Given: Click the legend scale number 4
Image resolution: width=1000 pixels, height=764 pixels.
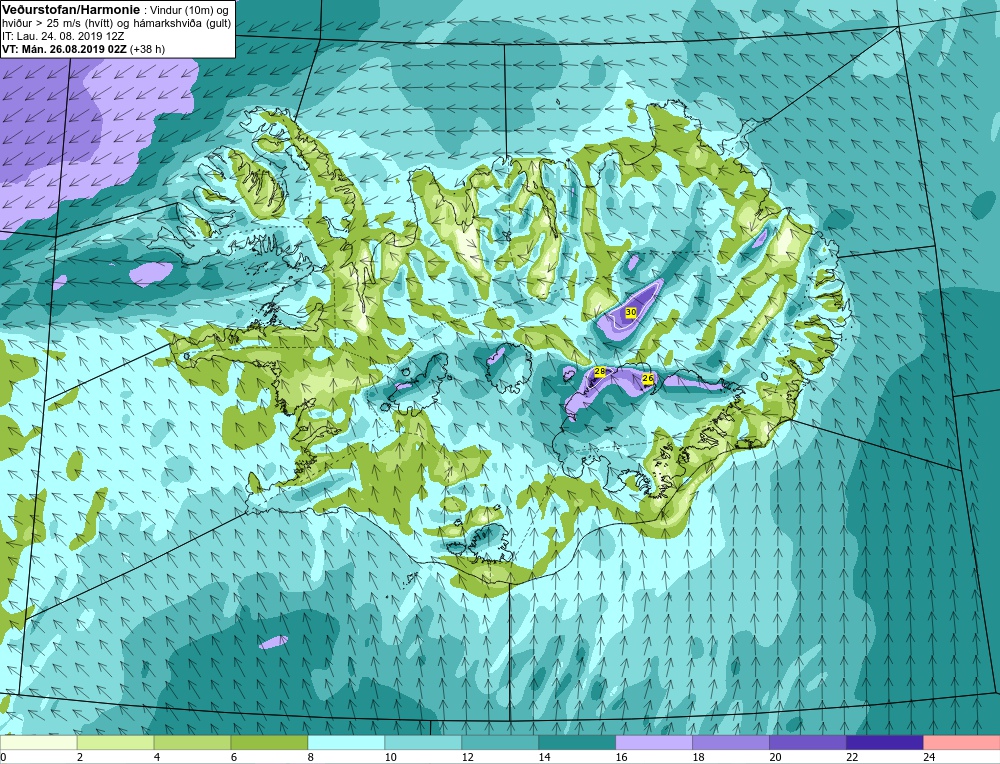Looking at the screenshot, I should coord(157,757).
